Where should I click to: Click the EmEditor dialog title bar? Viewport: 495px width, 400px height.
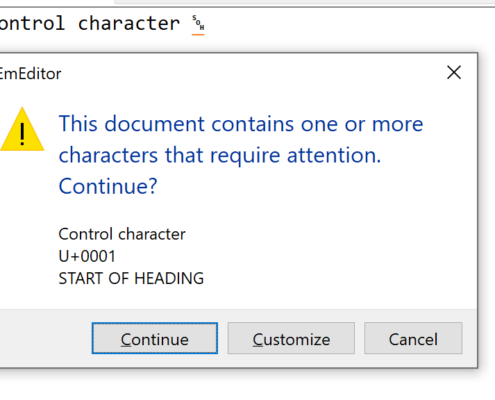tap(217, 73)
